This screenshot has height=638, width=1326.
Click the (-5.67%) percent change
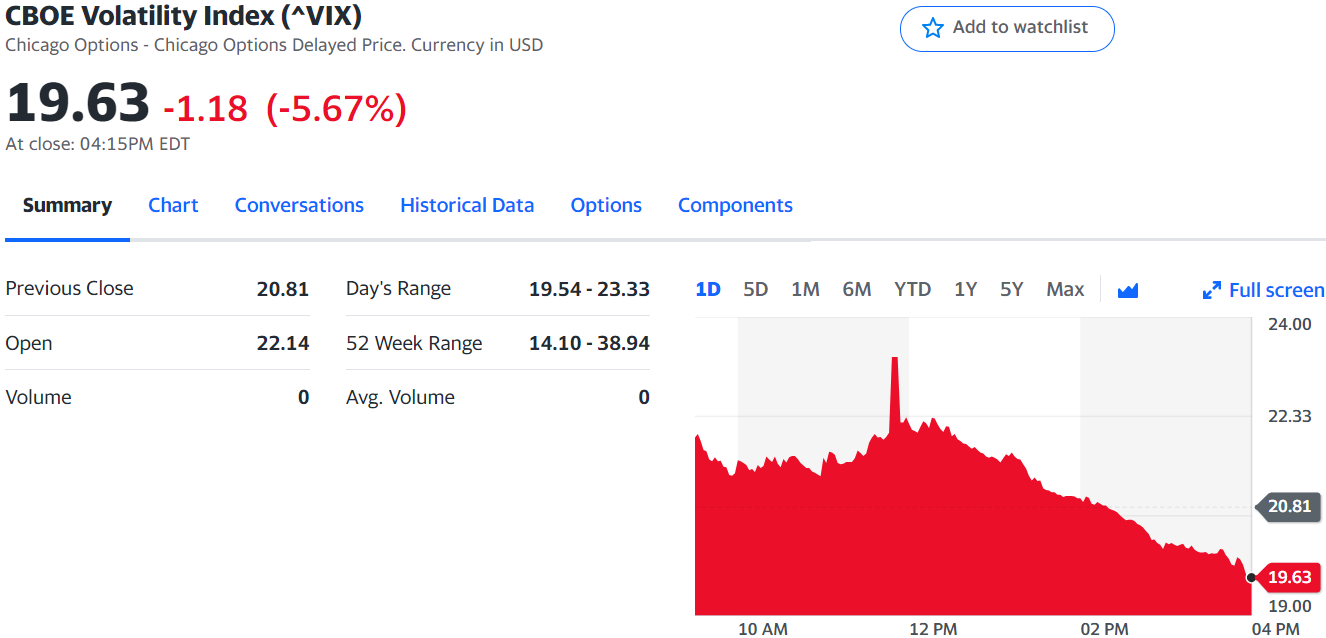(336, 108)
